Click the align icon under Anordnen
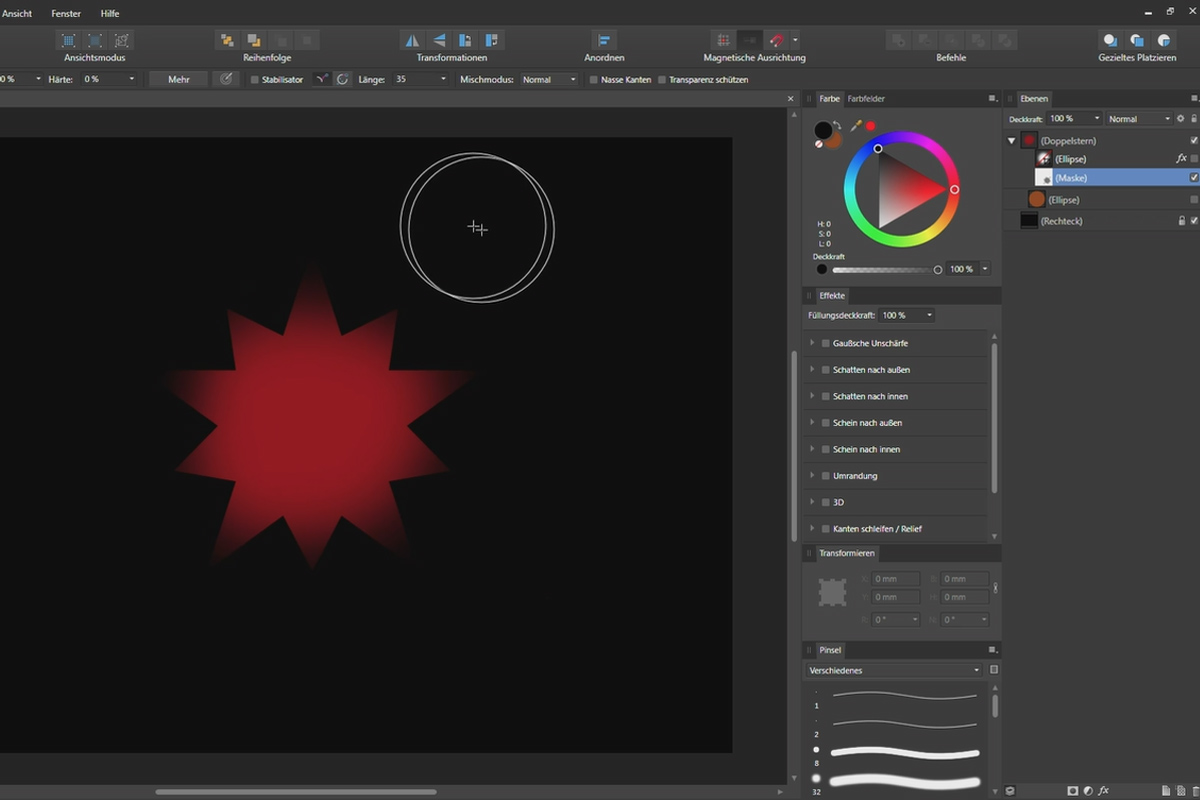1200x800 pixels. point(604,40)
